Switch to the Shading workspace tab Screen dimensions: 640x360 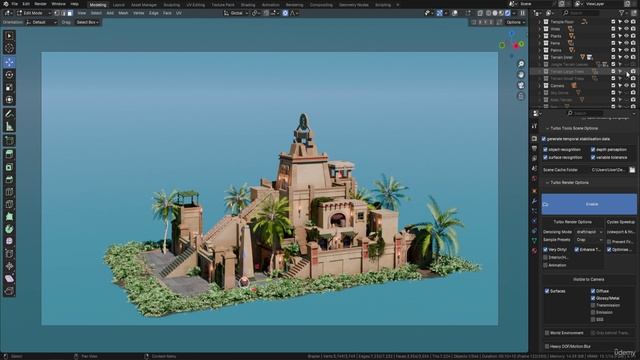[248, 5]
